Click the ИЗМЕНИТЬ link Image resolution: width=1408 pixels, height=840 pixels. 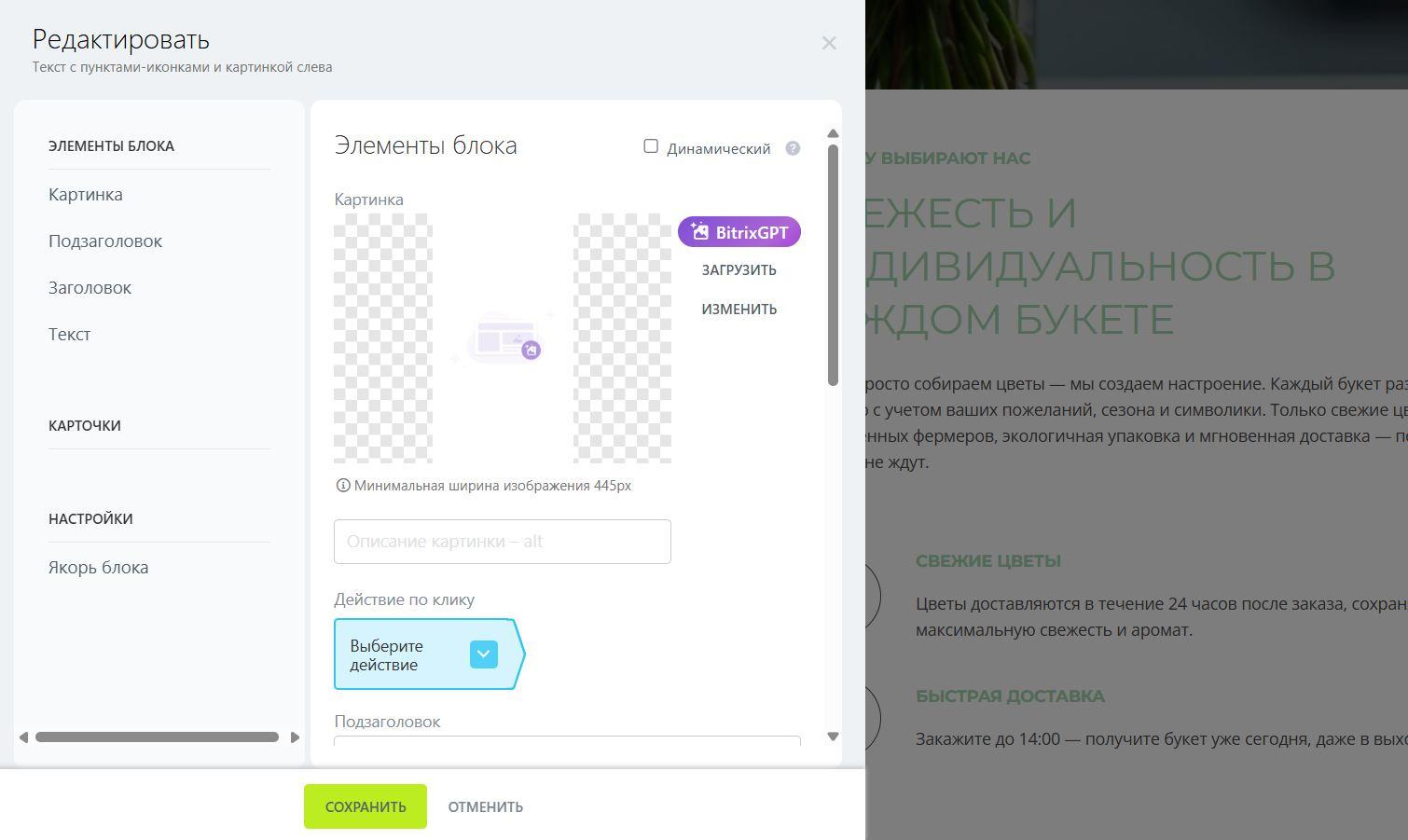point(739,309)
